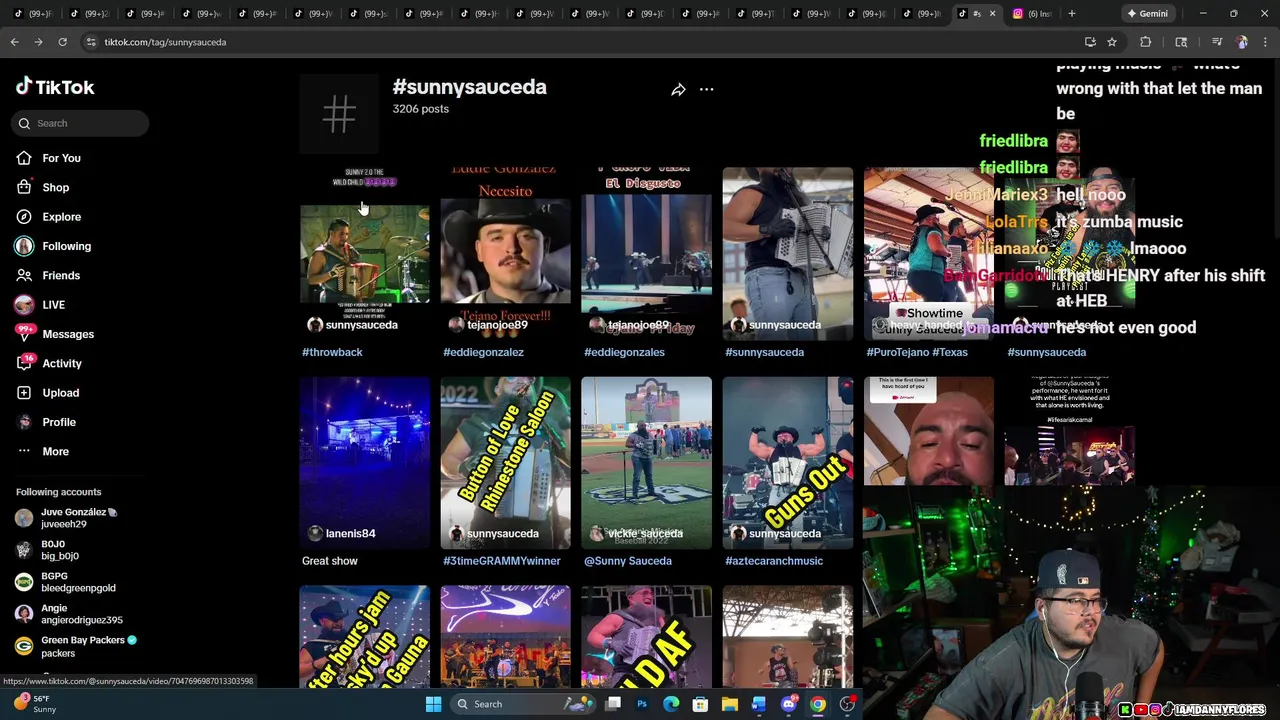This screenshot has height=720, width=1280.
Task: Open Button of Love Rhinestone Saloon video
Action: (x=506, y=463)
